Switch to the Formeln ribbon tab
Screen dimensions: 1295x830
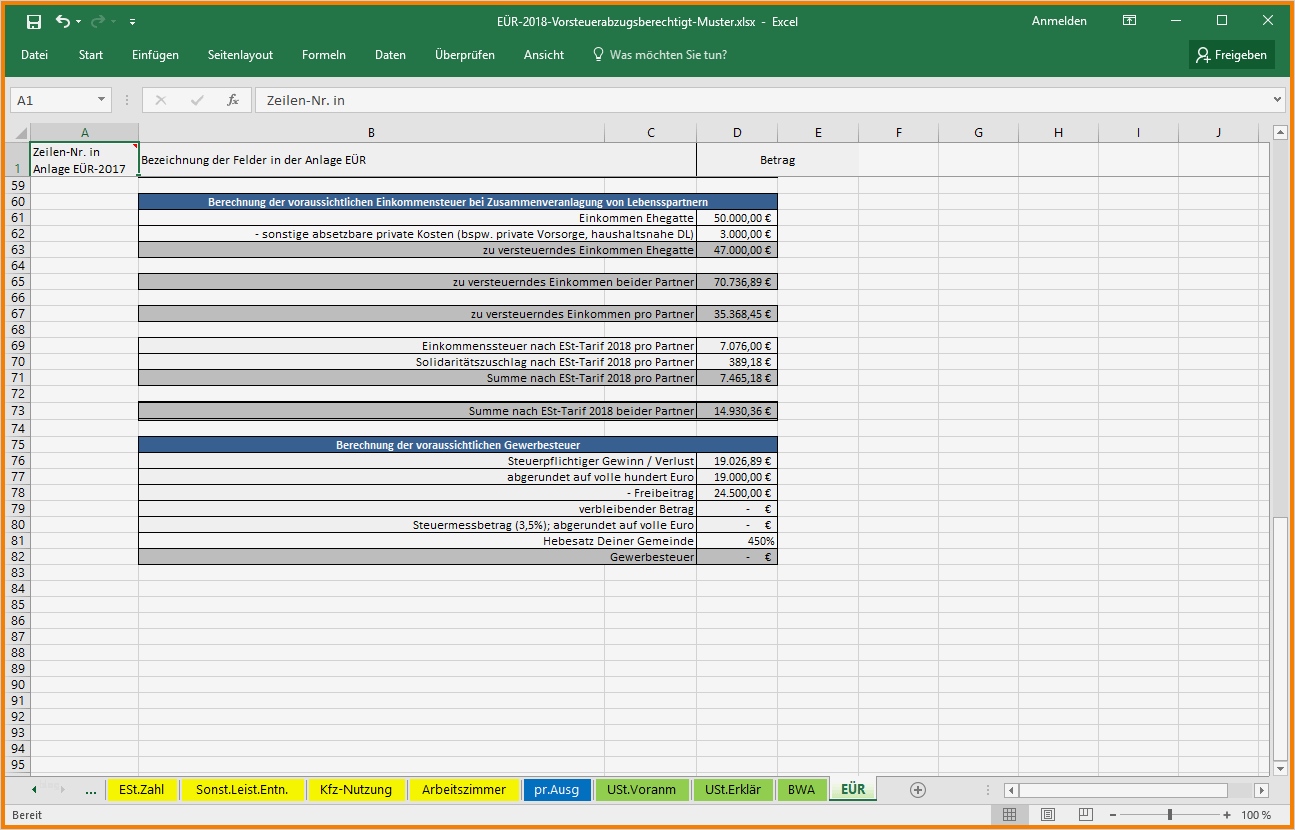(x=323, y=55)
